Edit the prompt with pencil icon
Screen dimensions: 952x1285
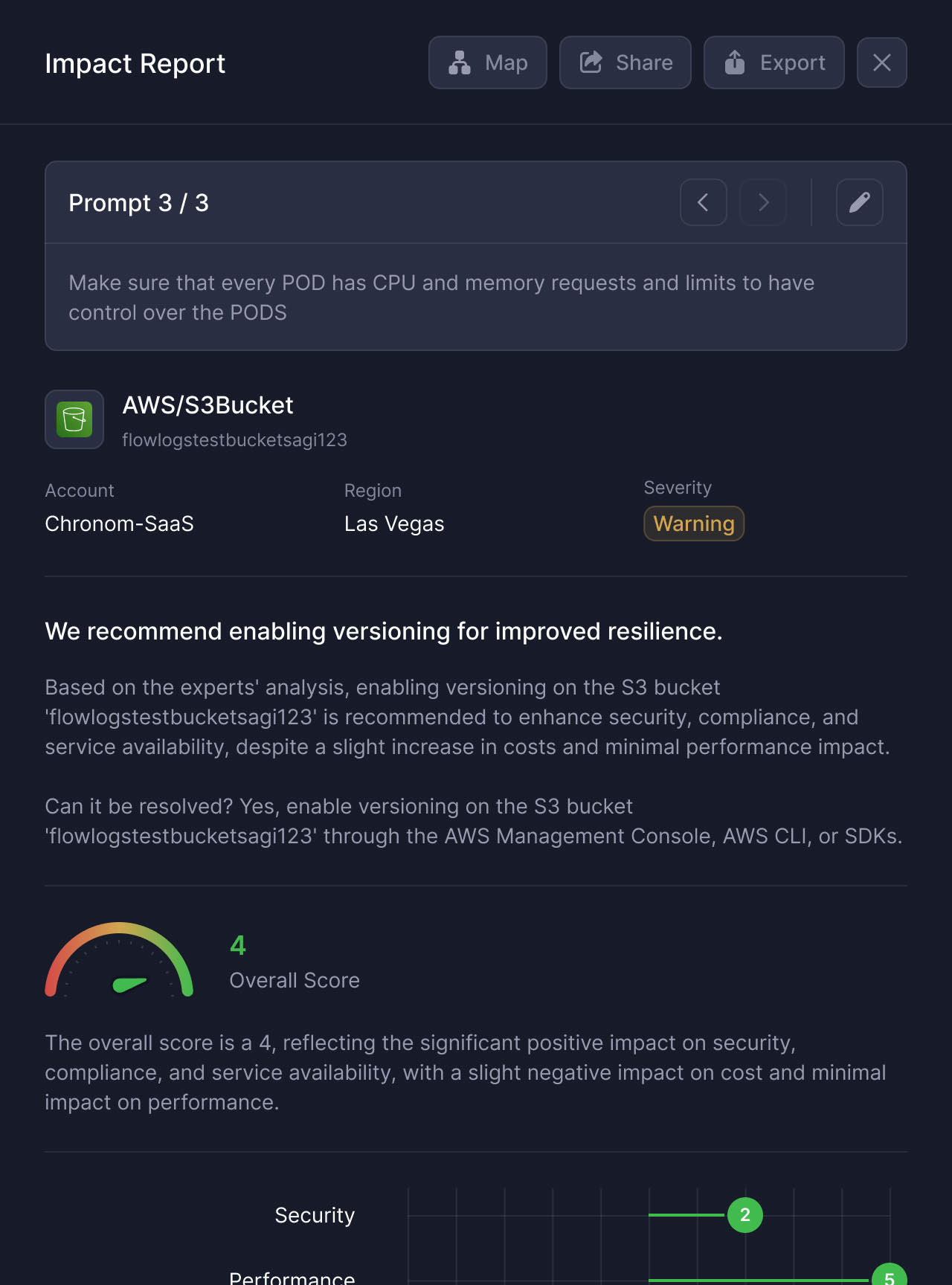click(859, 202)
